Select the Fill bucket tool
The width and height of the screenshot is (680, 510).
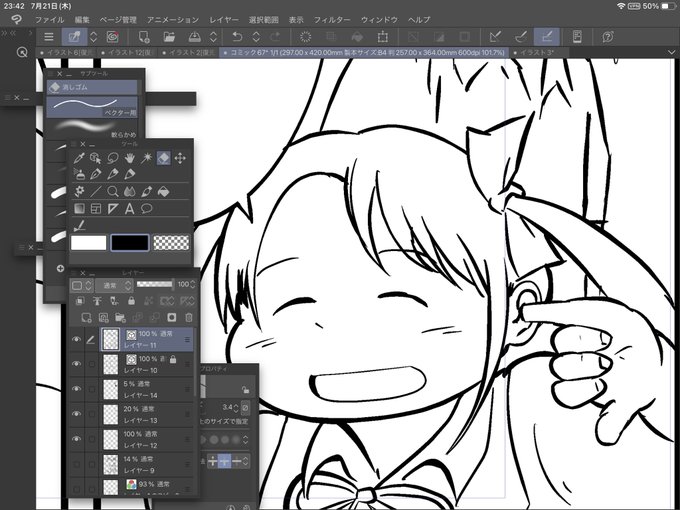[163, 191]
